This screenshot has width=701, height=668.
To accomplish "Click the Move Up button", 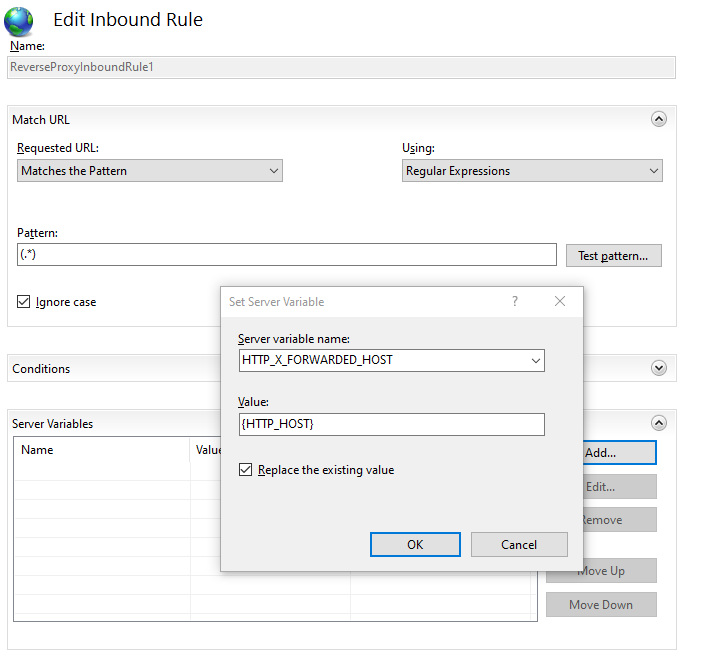I will tap(601, 571).
